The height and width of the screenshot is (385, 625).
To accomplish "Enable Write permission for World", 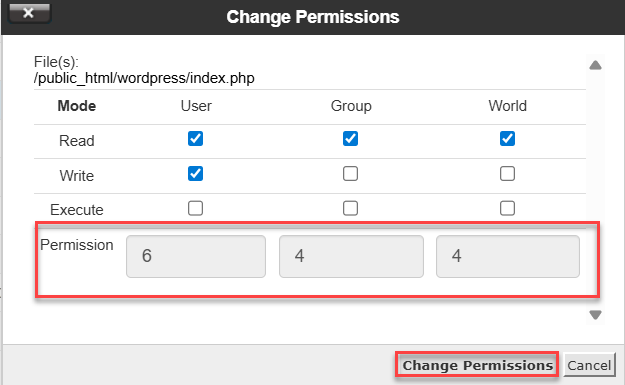I will [x=507, y=173].
